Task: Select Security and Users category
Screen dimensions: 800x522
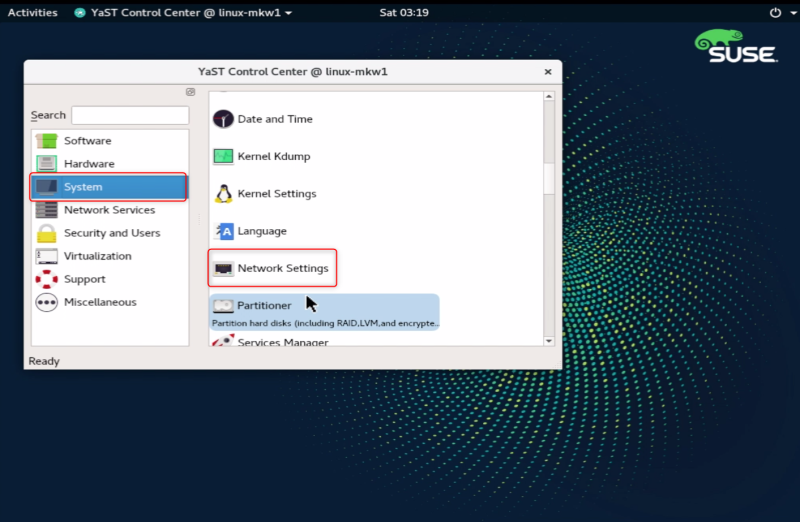Action: click(x=110, y=233)
